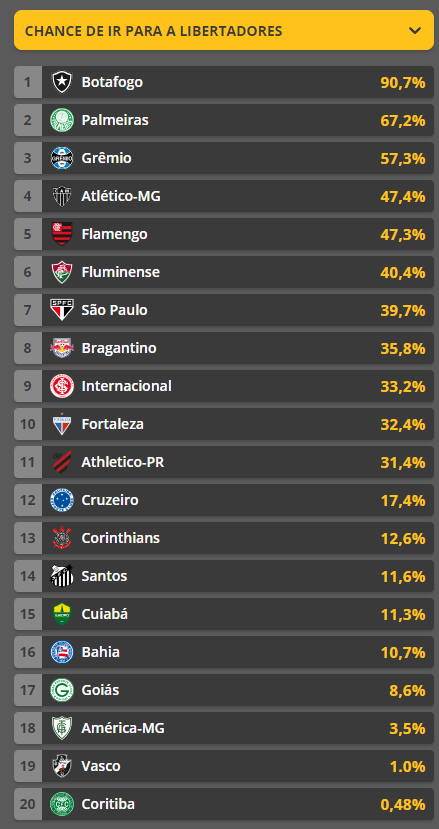This screenshot has height=829, width=439.
Task: Click the Flamengo club crest
Action: (x=62, y=234)
